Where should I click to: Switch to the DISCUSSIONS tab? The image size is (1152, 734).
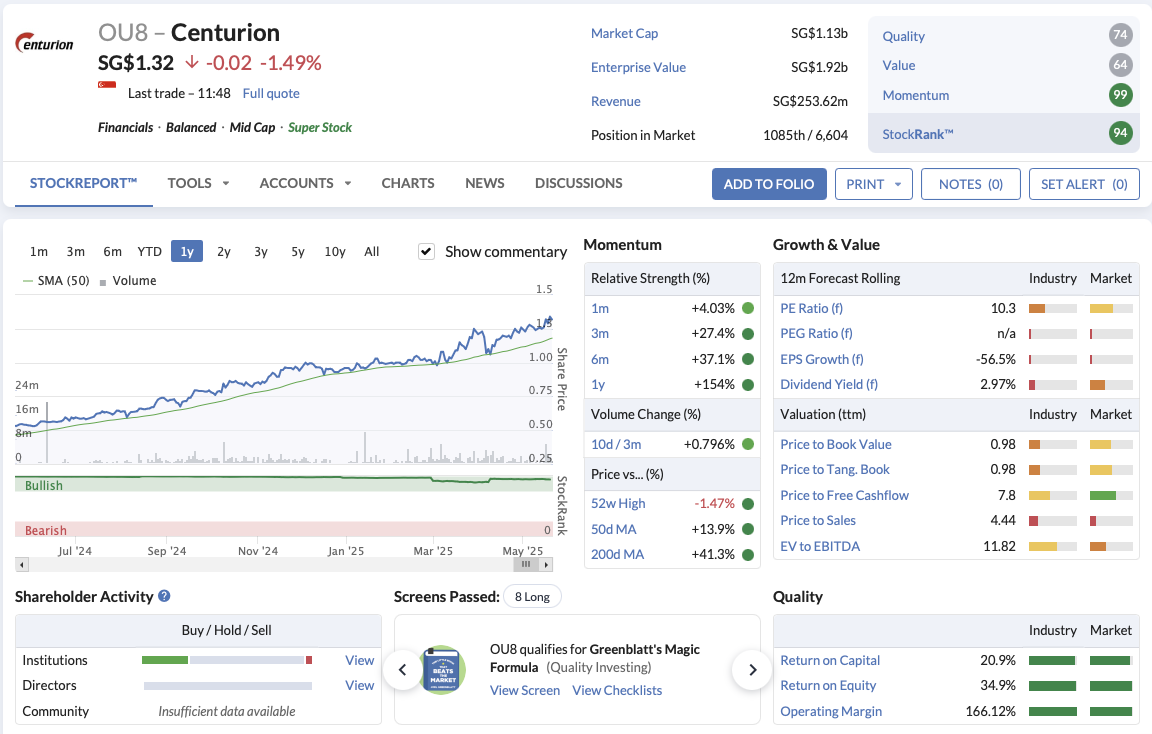click(578, 183)
